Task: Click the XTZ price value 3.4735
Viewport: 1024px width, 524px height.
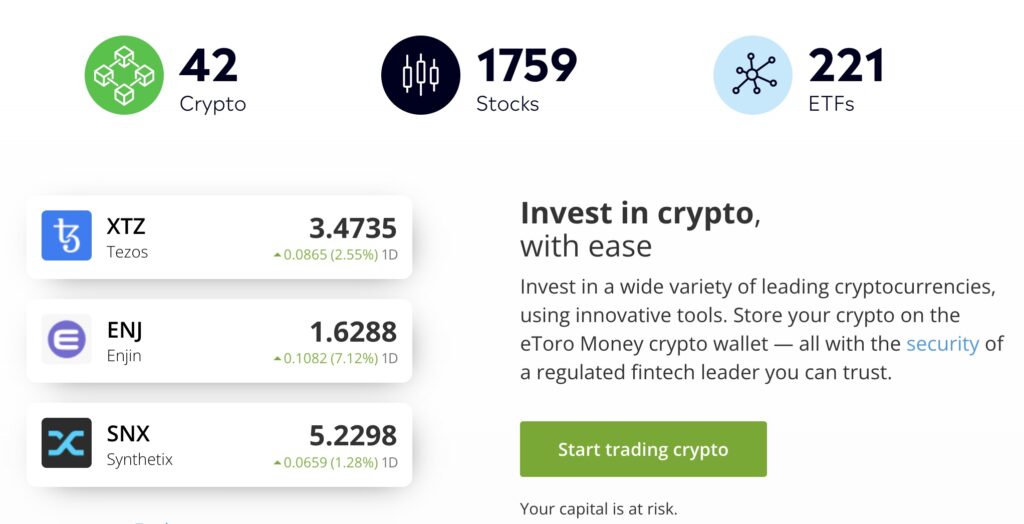Action: click(x=353, y=228)
